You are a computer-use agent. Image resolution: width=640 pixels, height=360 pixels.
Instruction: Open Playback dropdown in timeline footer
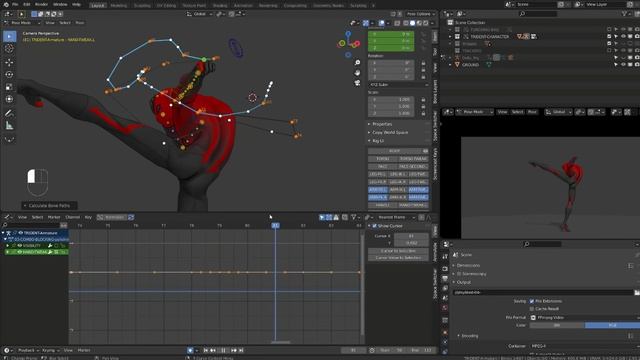pyautogui.click(x=28, y=350)
